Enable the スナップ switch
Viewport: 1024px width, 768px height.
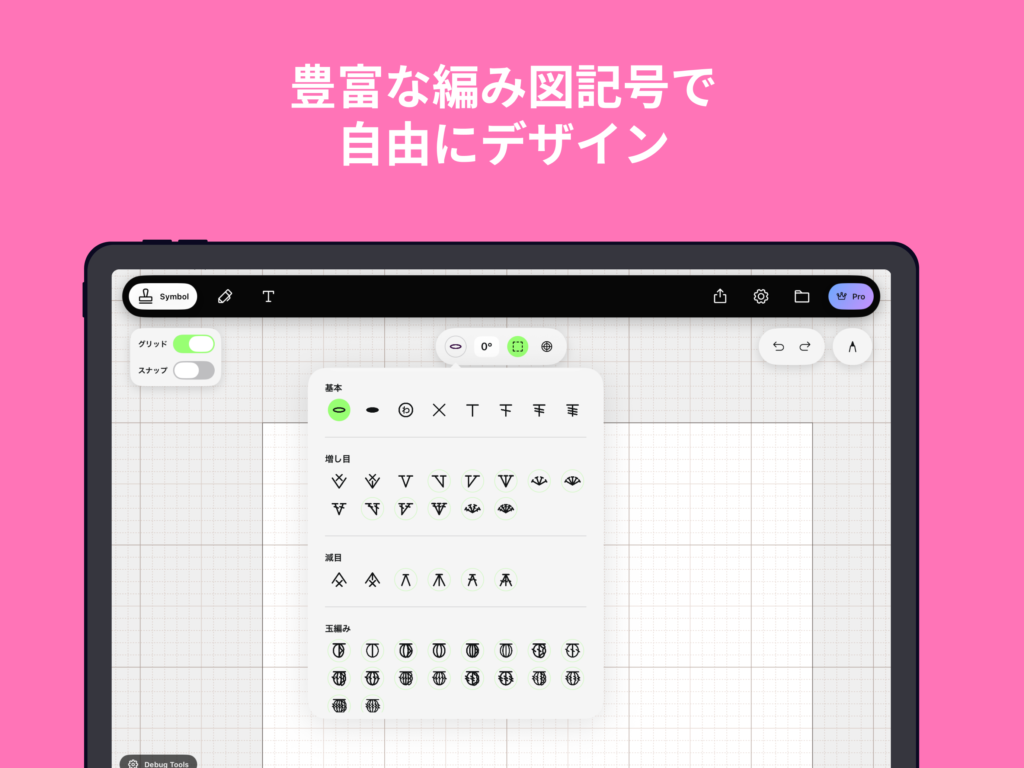tap(194, 370)
